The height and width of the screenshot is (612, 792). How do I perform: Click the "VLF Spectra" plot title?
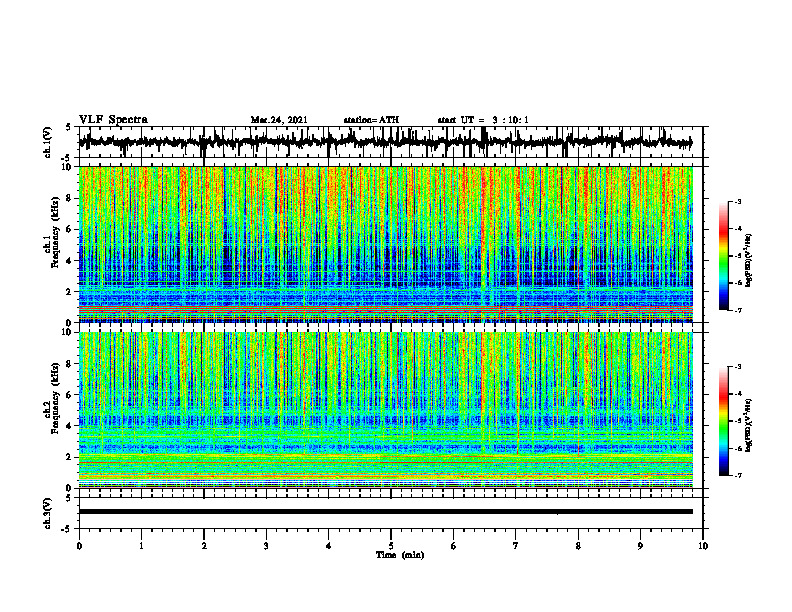113,120
